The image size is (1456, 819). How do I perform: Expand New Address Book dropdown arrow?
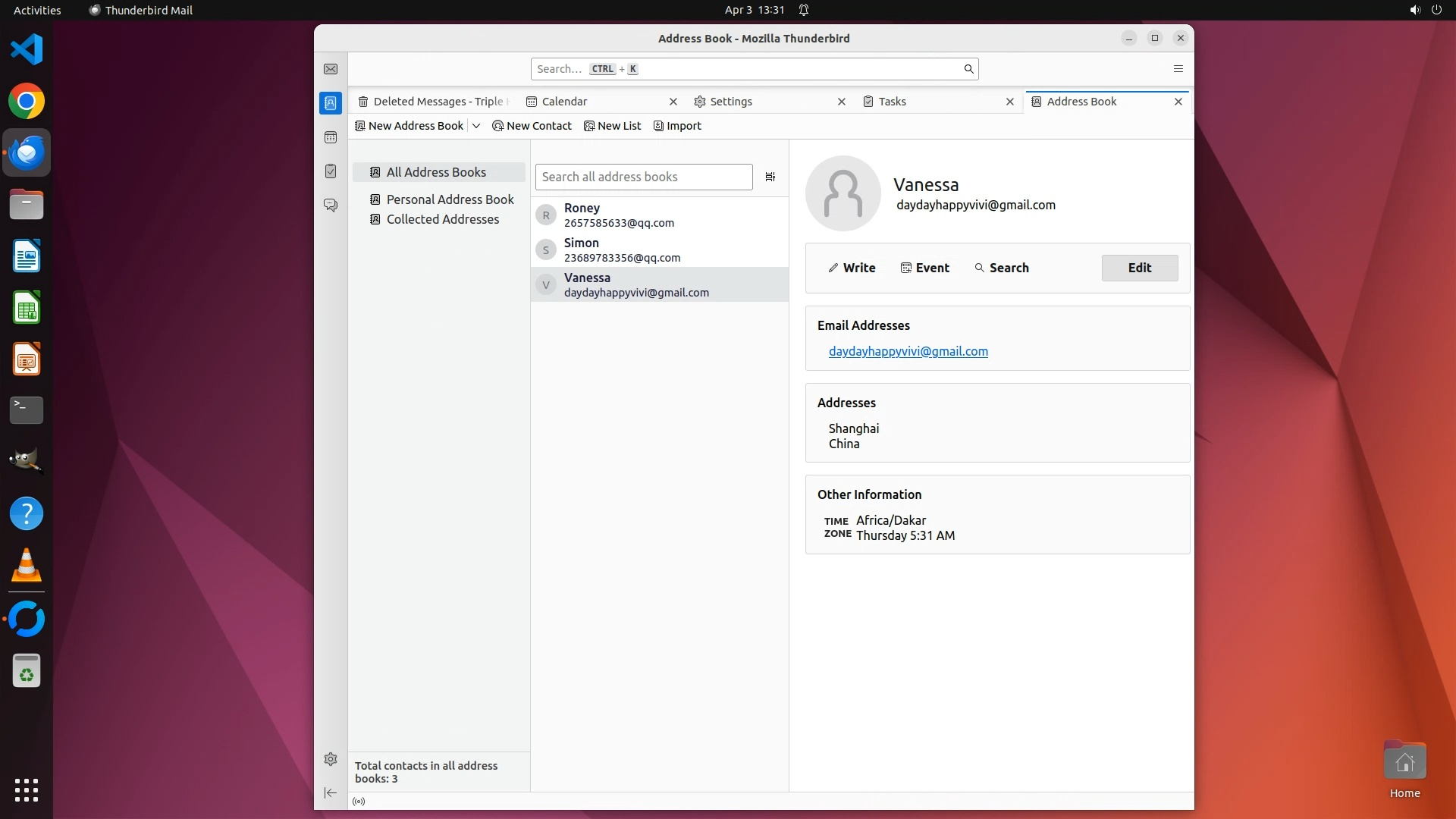point(476,126)
